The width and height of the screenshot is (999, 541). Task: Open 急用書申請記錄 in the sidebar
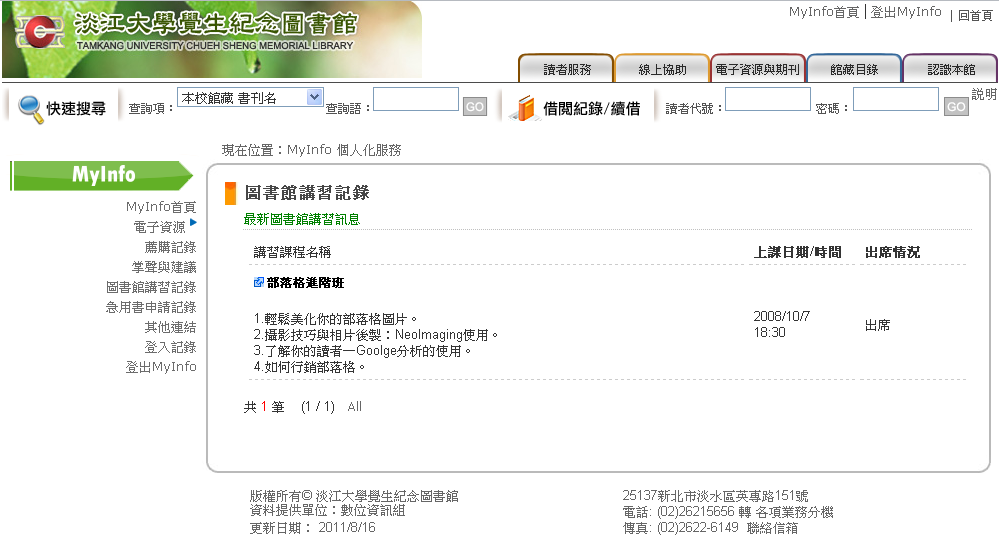click(x=151, y=307)
